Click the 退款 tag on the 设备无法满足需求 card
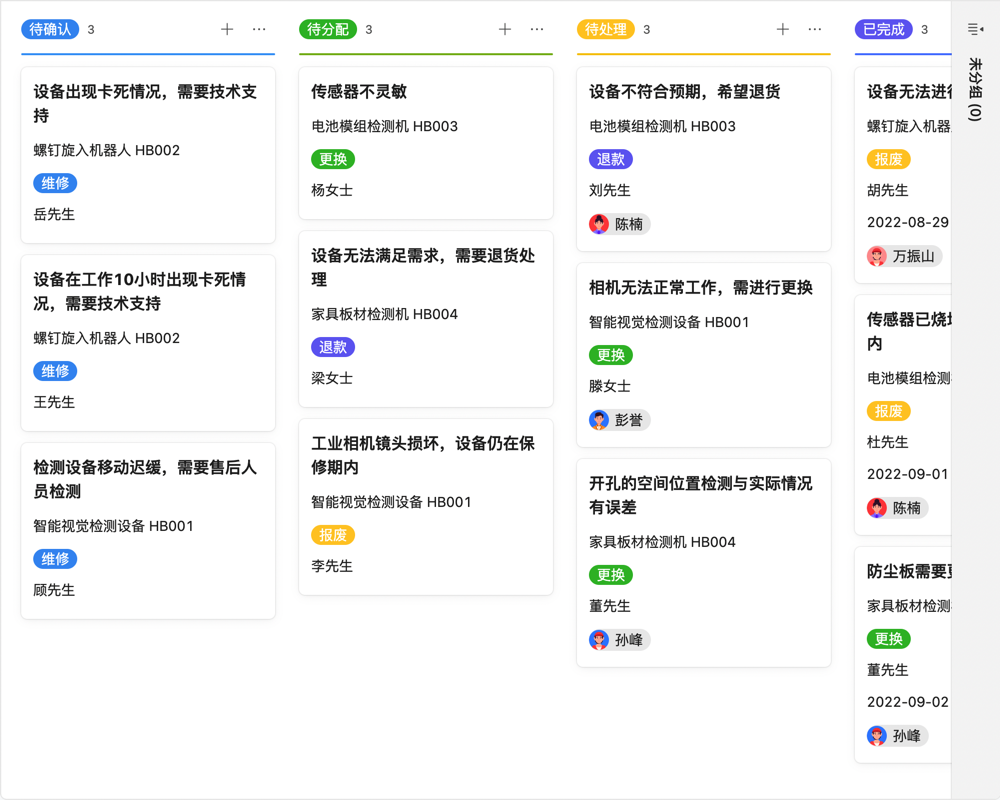 tap(333, 346)
